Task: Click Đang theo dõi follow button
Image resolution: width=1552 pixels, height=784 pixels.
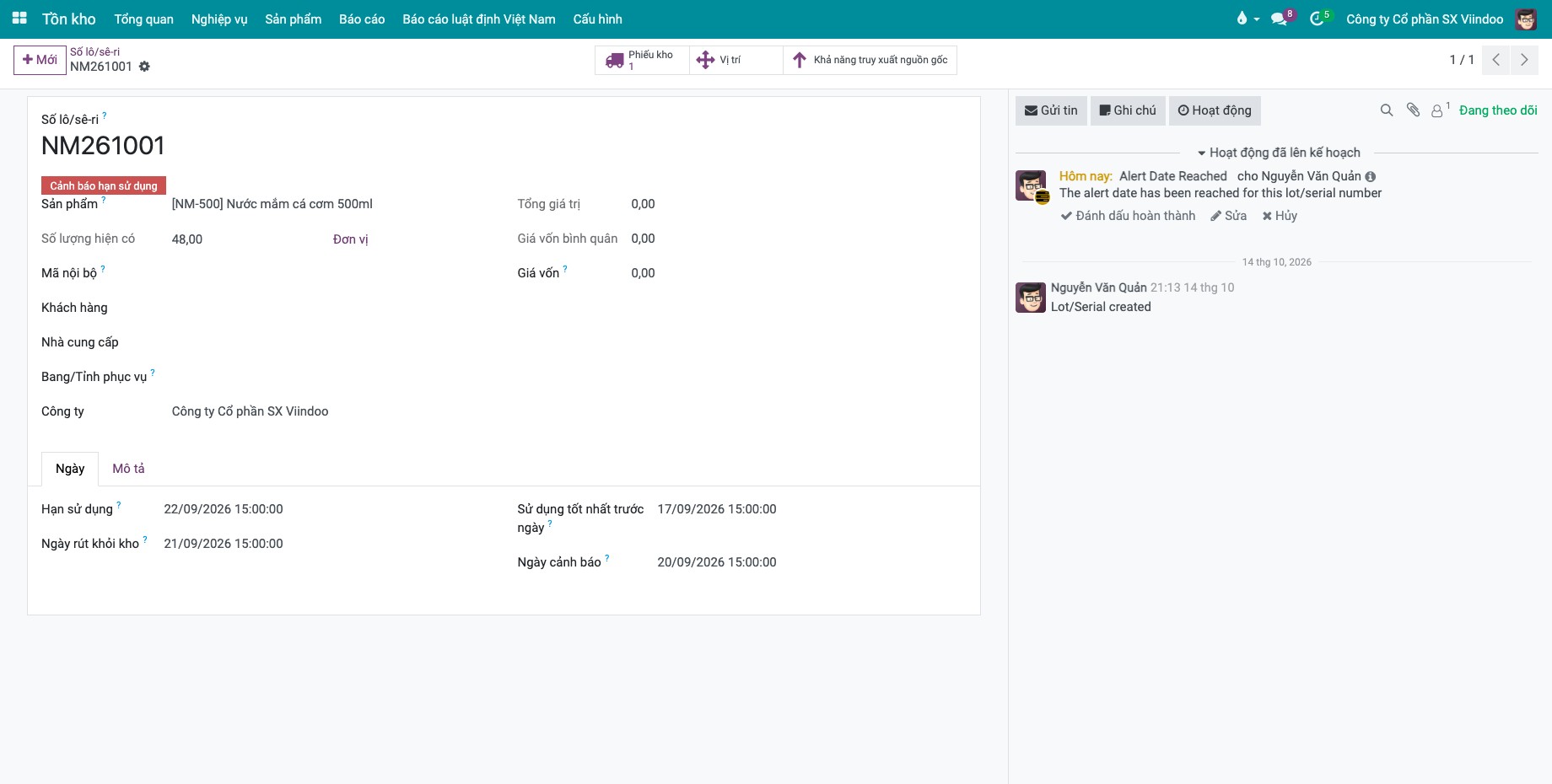Action: tap(1498, 110)
